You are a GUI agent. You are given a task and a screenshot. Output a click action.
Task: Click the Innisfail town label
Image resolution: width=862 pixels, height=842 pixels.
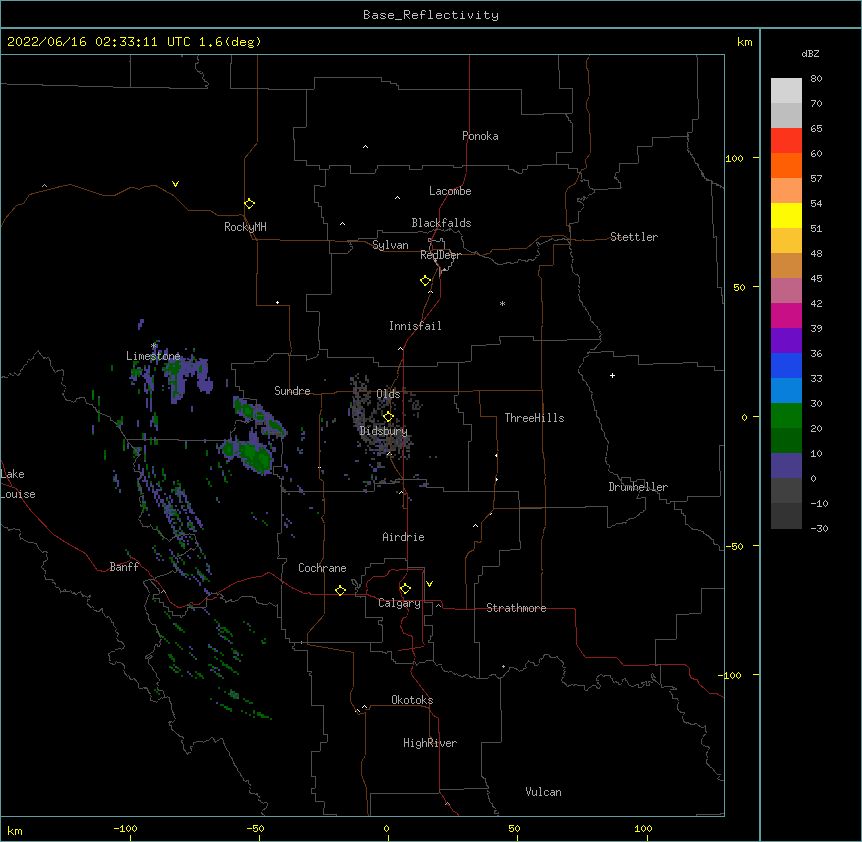pyautogui.click(x=415, y=326)
